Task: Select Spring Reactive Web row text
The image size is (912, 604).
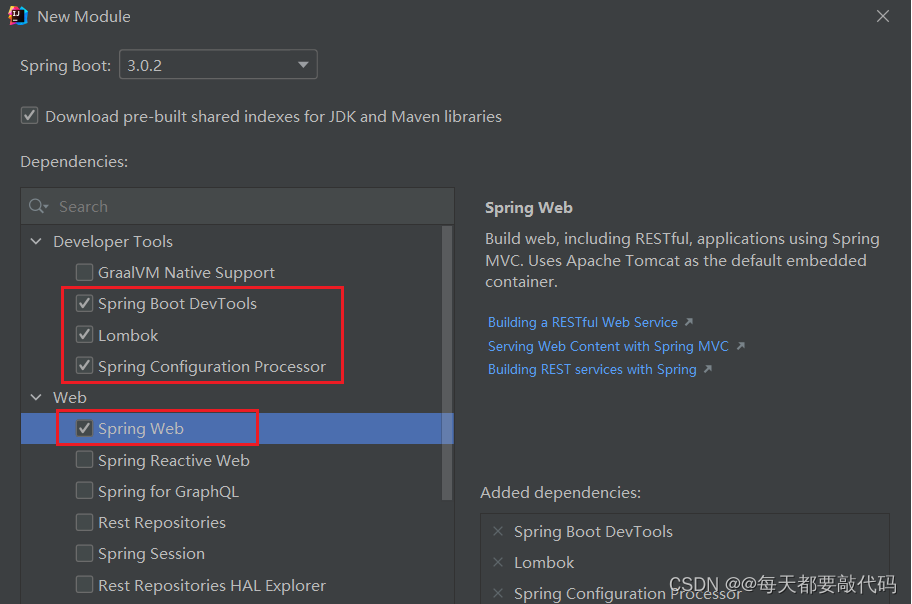Action: click(x=173, y=460)
